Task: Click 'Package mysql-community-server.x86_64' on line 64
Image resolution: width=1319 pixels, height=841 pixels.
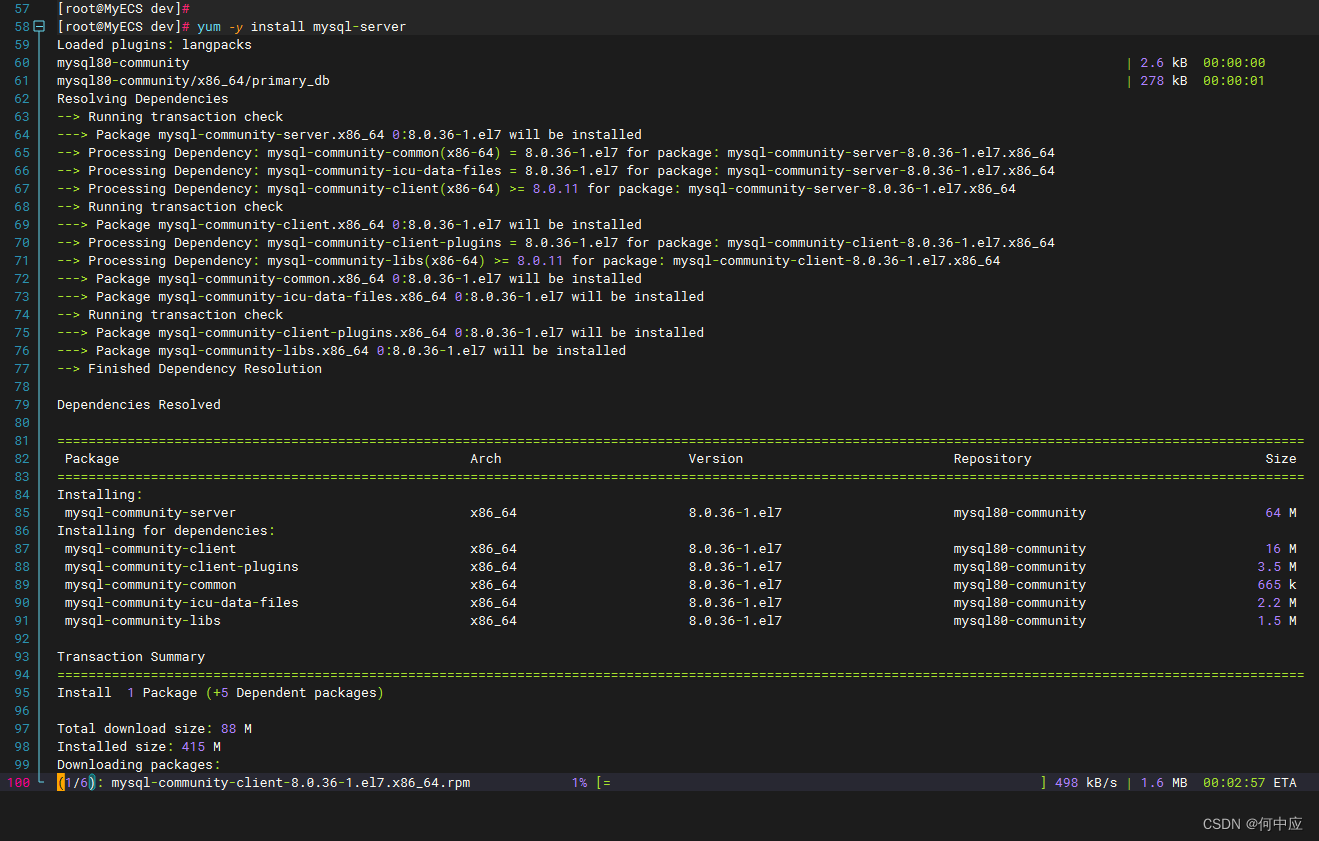Action: tap(240, 135)
